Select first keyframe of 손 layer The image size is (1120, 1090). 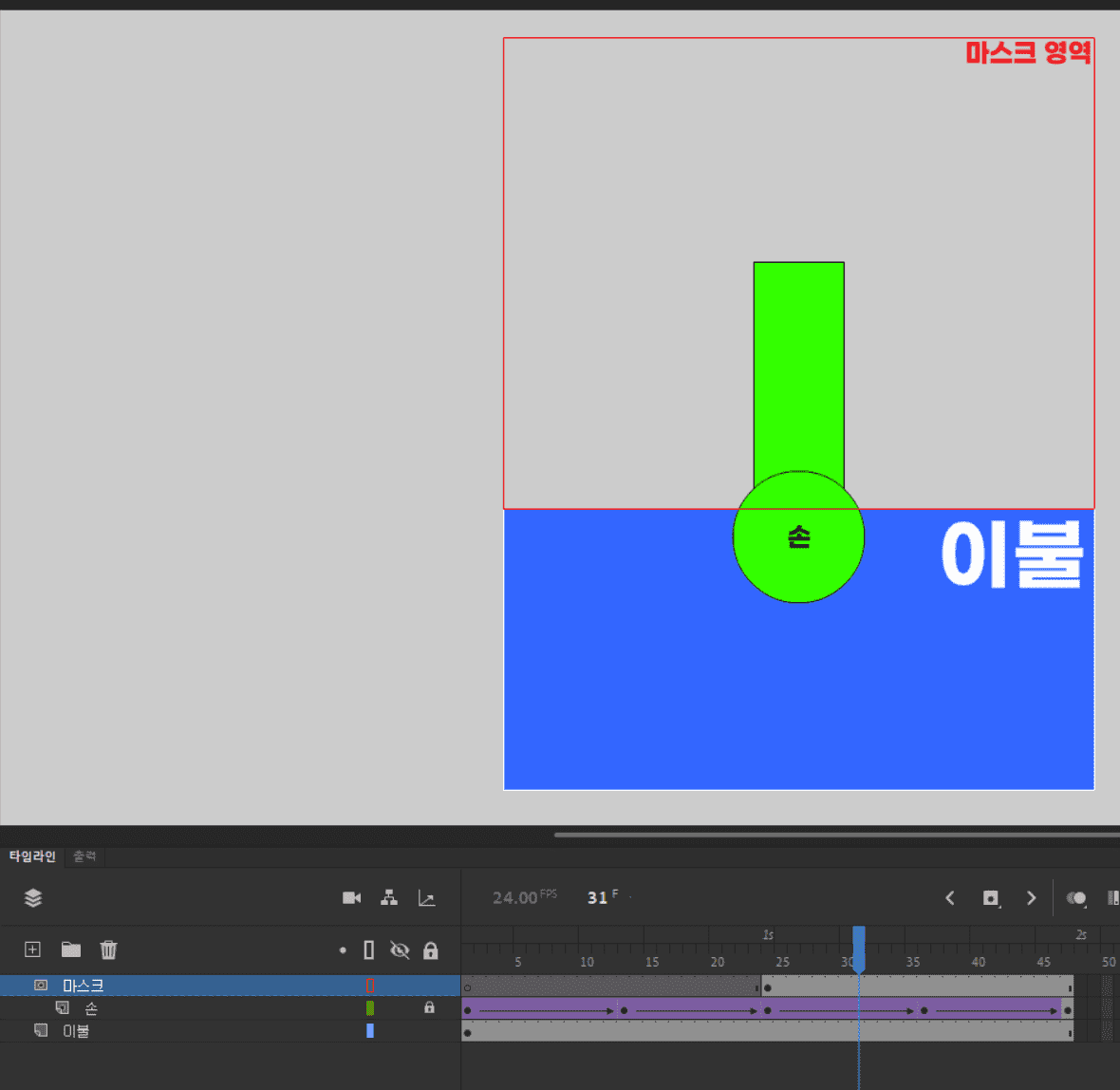coord(468,1010)
